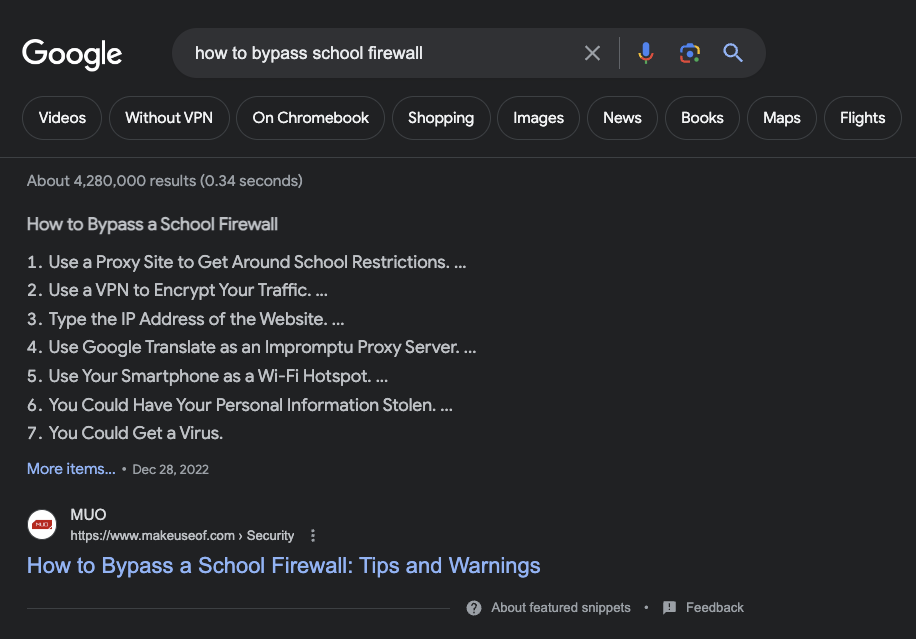Image resolution: width=916 pixels, height=639 pixels.
Task: Submit search with the magnifying glass icon
Action: [x=733, y=53]
